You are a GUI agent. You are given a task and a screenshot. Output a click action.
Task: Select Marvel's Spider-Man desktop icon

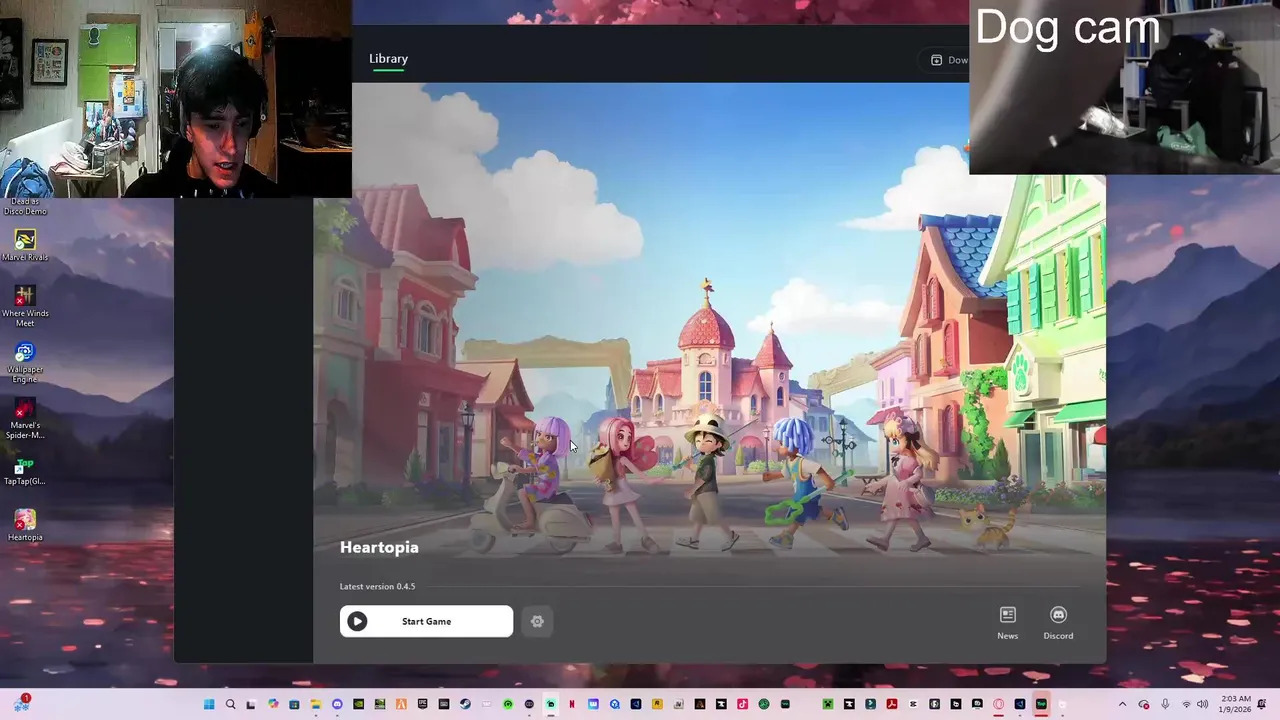click(x=25, y=418)
